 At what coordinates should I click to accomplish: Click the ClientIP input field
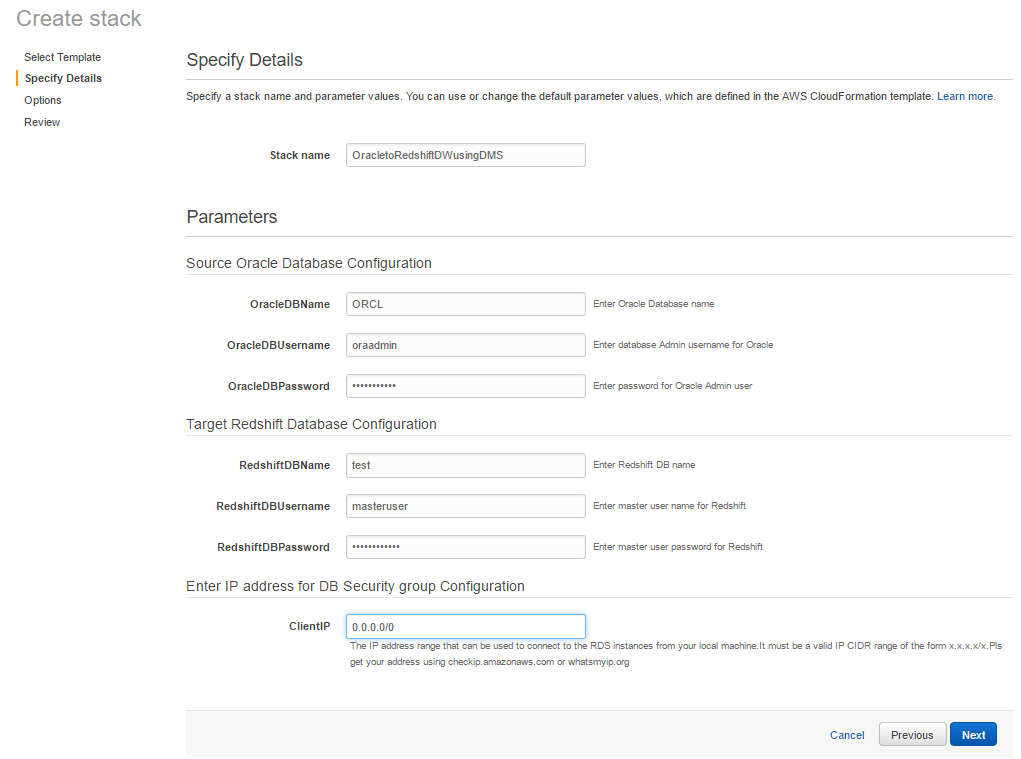pos(465,625)
